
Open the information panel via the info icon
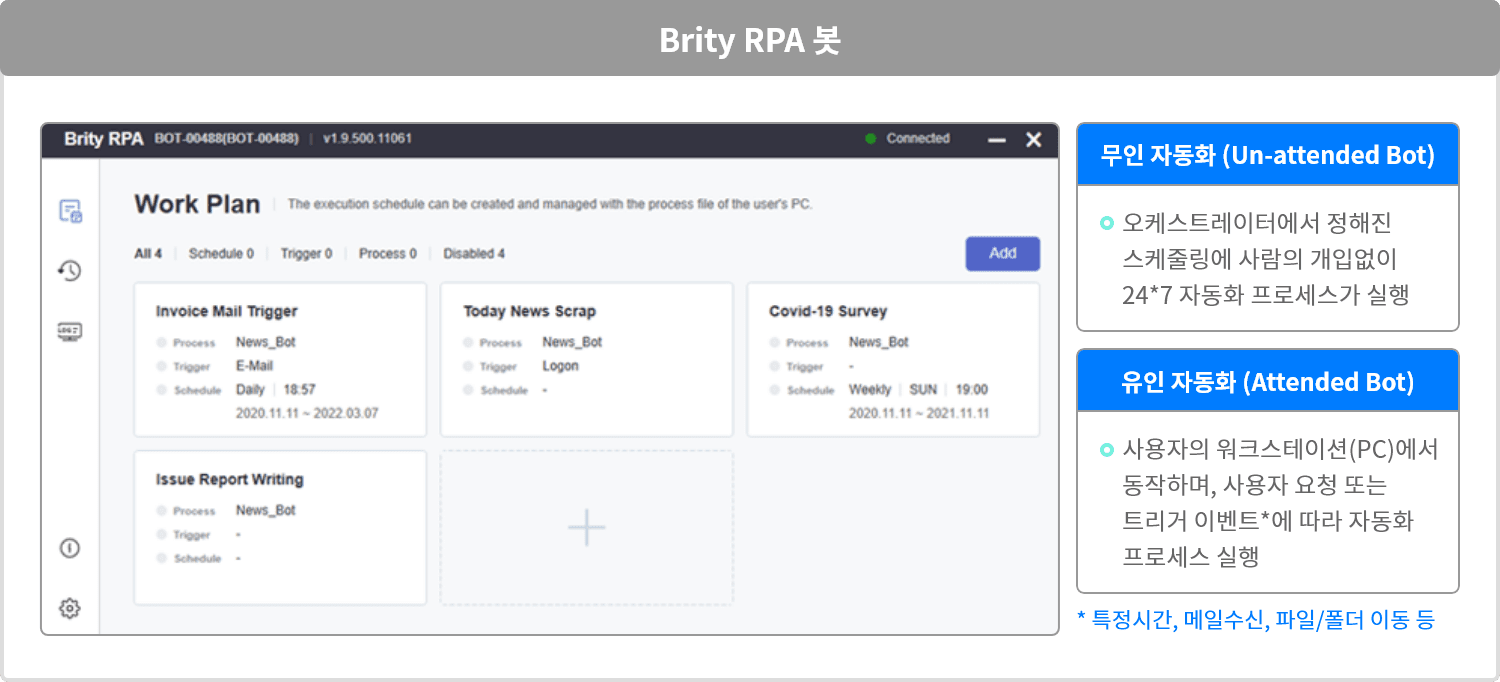pos(69,548)
